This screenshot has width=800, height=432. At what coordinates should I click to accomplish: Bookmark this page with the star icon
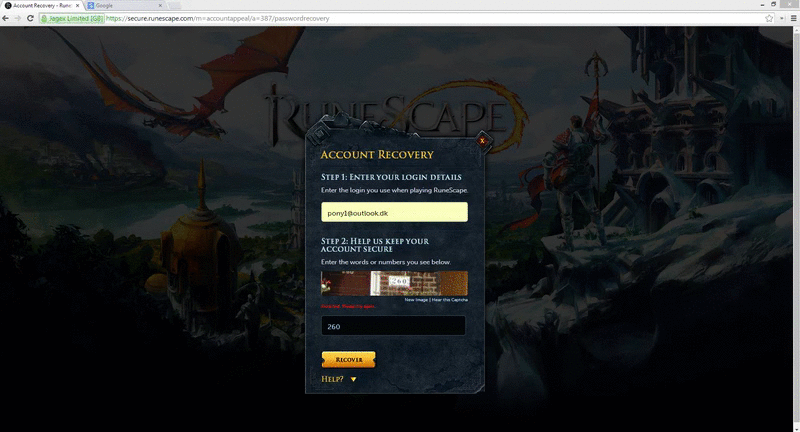point(769,18)
